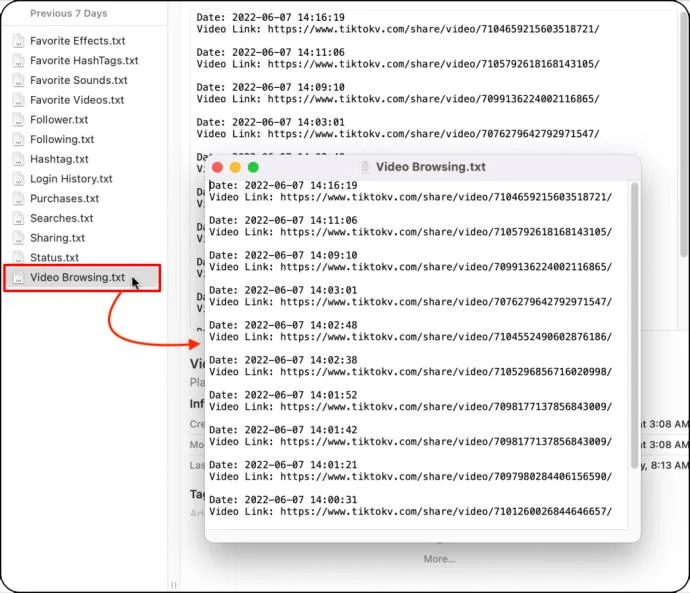Click date line 2022-06-07 14:00:31
Viewport: 690px width, 593px height.
click(283, 500)
